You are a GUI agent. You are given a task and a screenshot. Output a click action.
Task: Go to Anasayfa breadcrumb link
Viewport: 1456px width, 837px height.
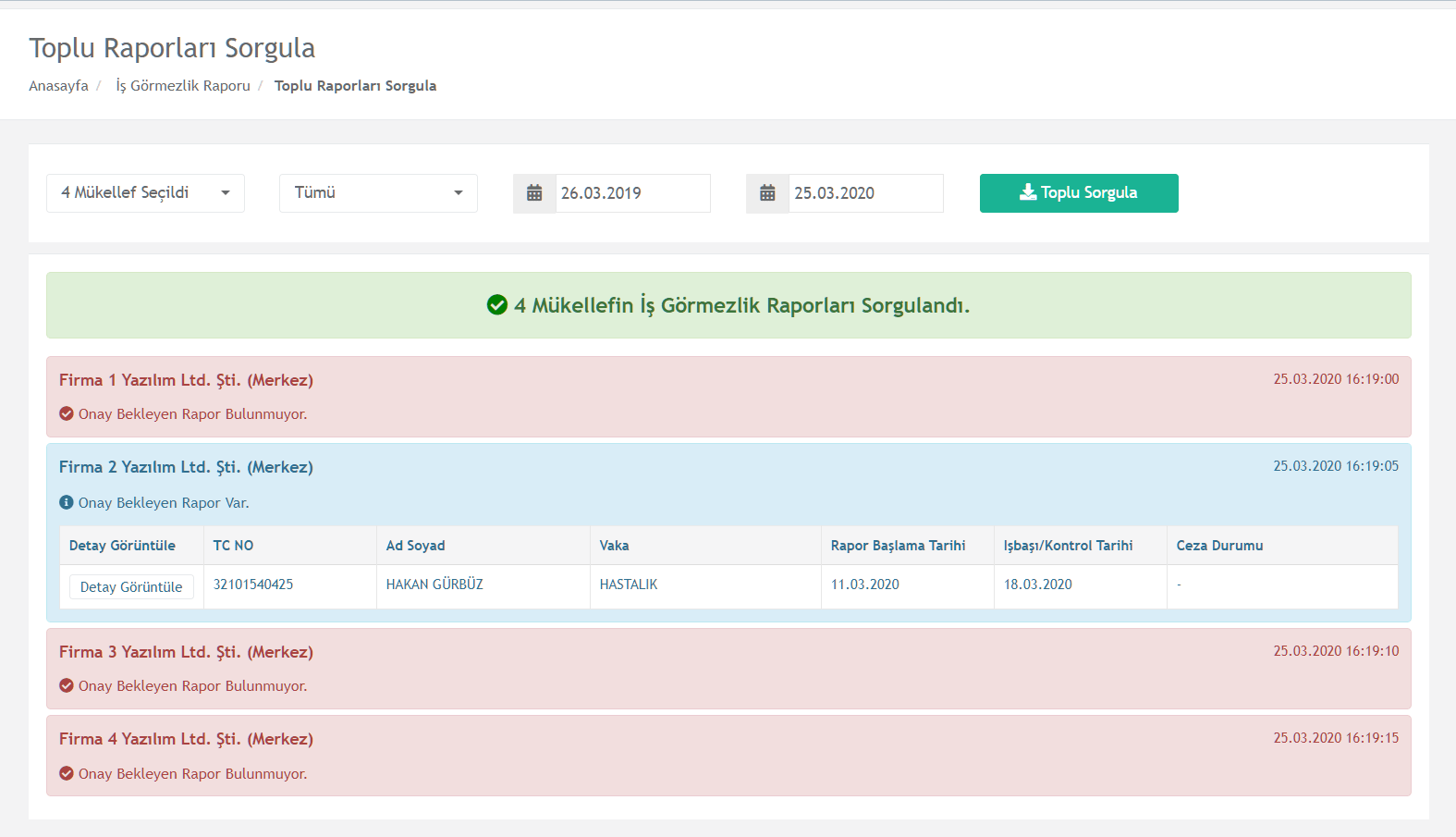58,86
